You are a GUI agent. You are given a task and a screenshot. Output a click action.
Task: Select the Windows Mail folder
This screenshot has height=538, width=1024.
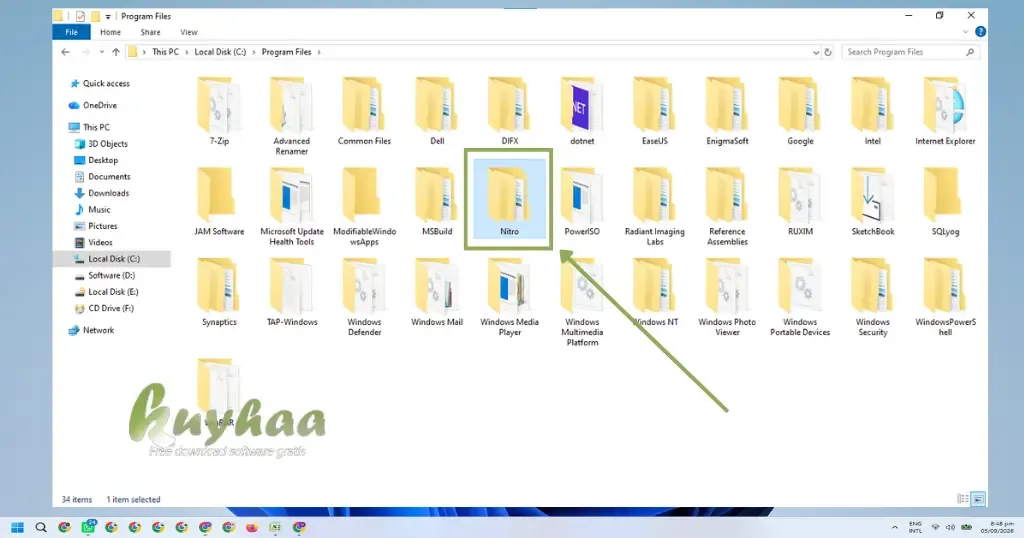click(x=437, y=292)
